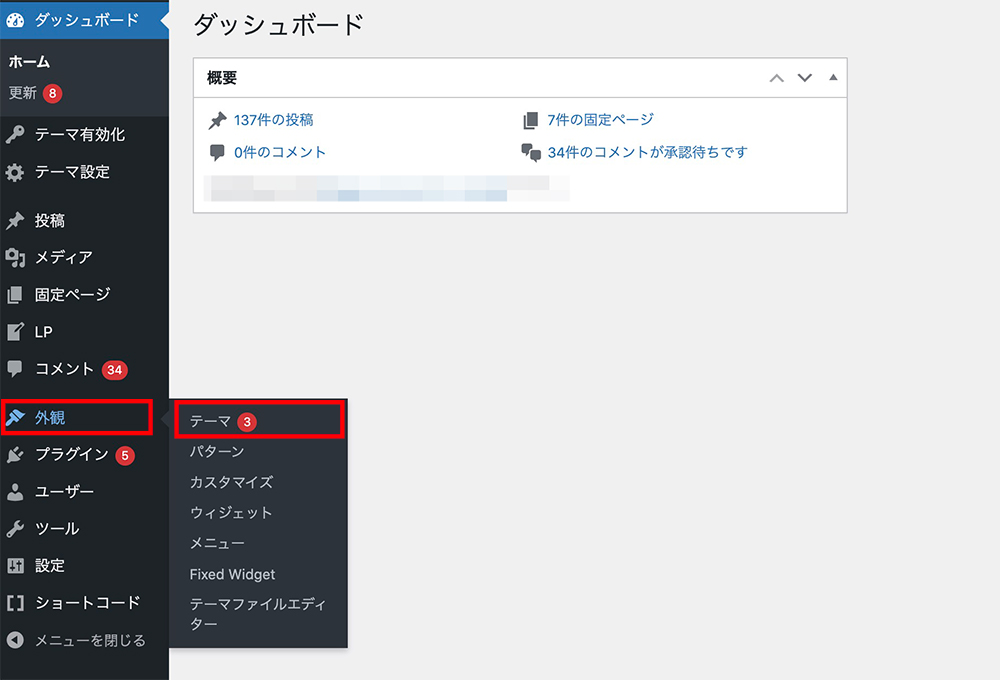1000x680 pixels.
Task: Click the user icon beside ユーザー
Action: (x=15, y=492)
